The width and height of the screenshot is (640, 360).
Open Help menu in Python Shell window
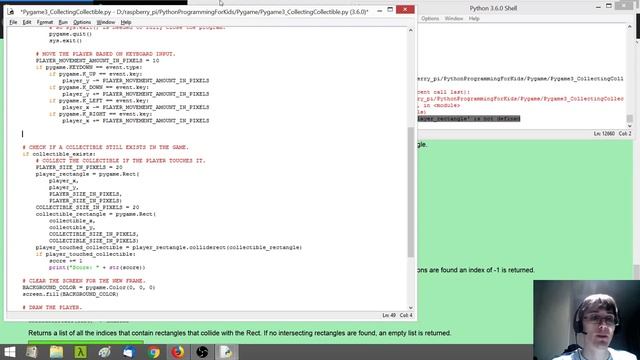tap(474, 18)
